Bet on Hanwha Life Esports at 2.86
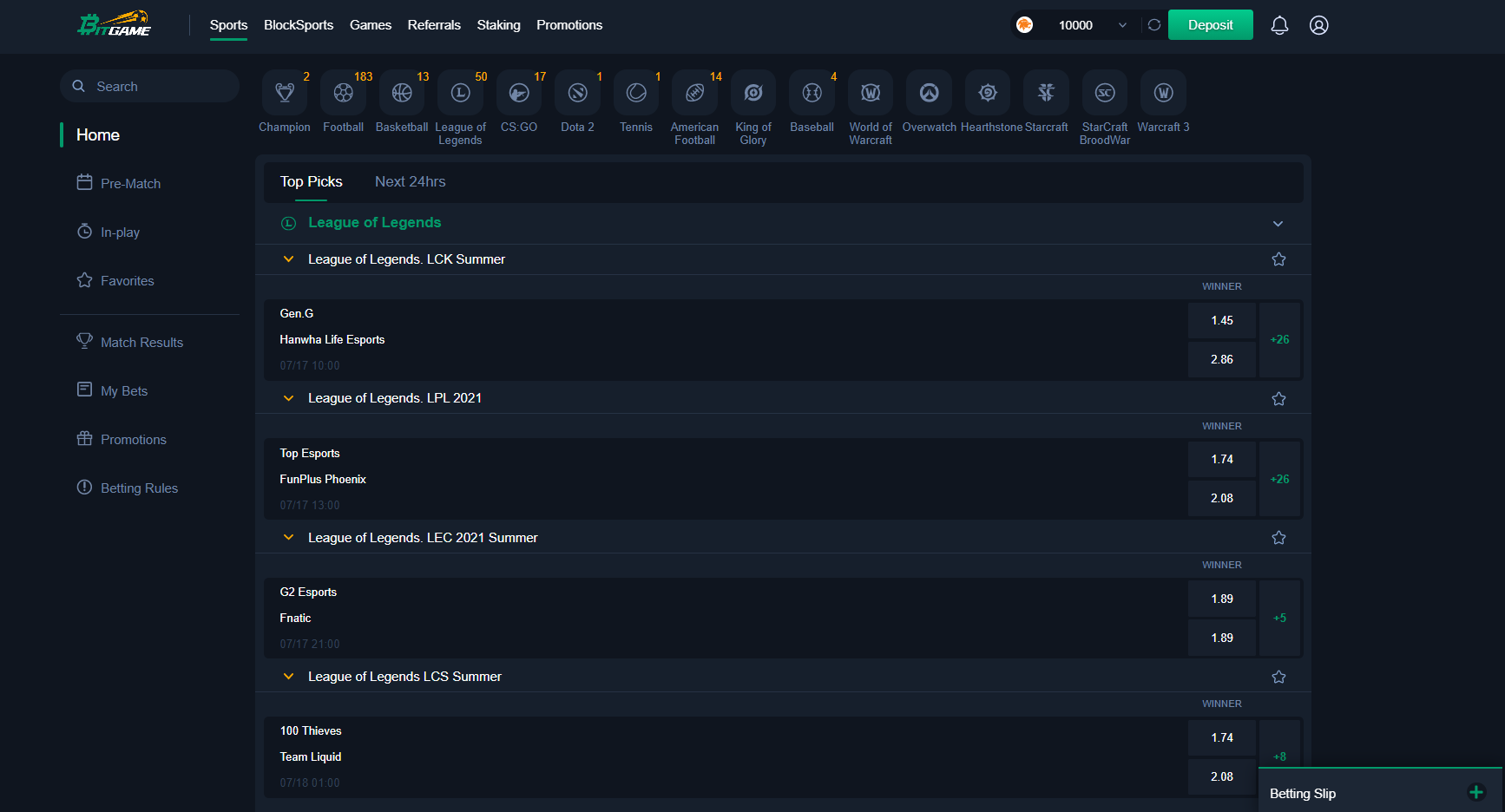1505x812 pixels. point(1222,359)
